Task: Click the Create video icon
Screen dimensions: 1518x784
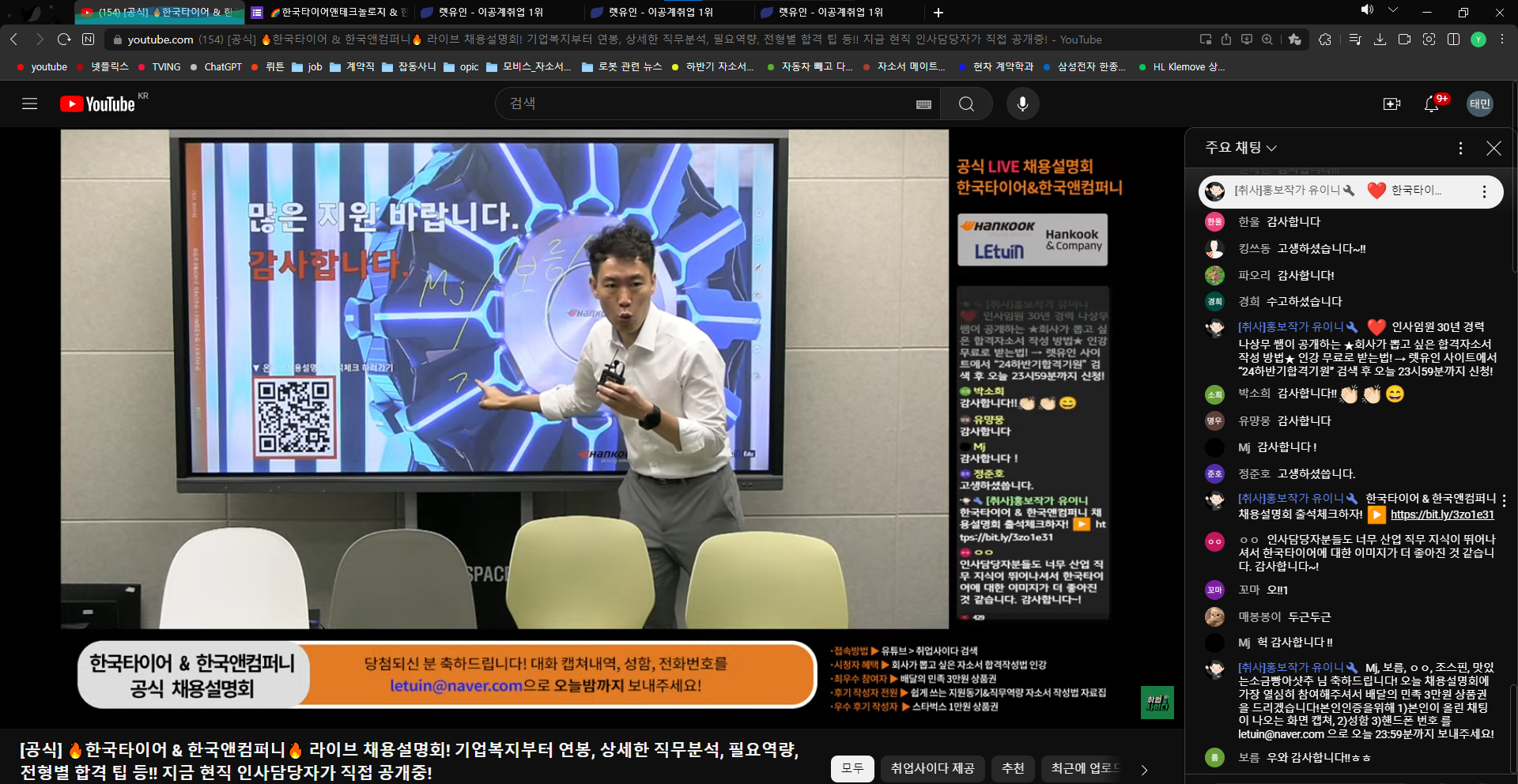Action: [x=1391, y=104]
